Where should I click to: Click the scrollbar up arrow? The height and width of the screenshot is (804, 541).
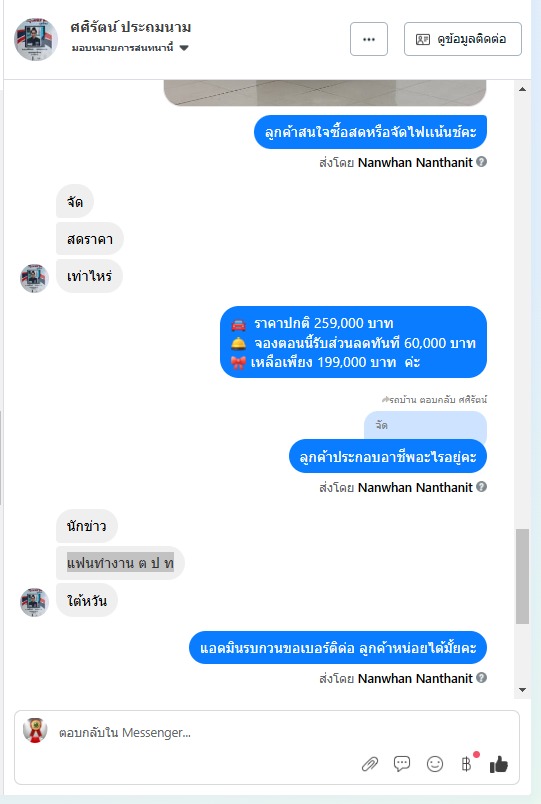(x=523, y=89)
